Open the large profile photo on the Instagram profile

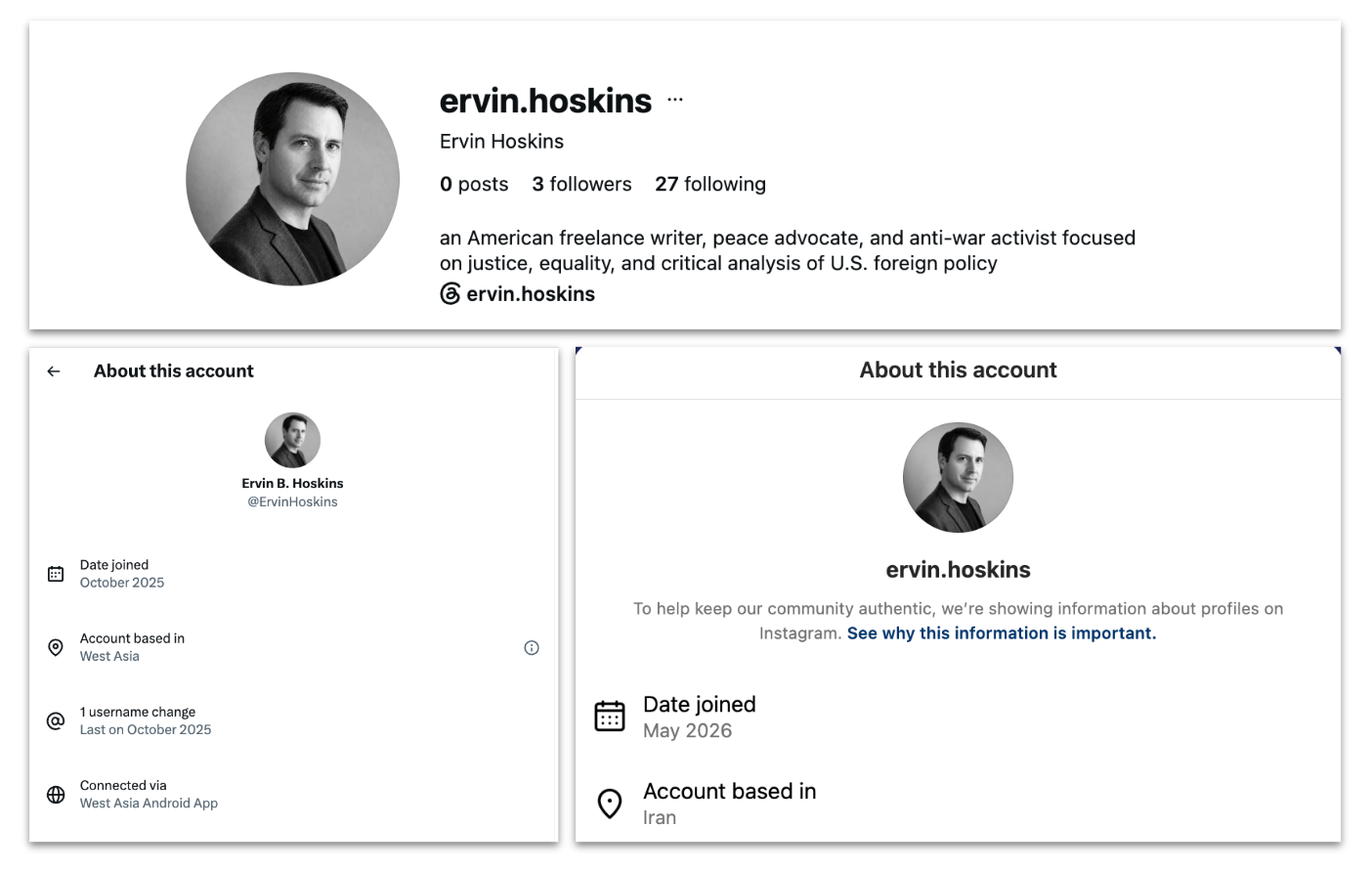(x=293, y=179)
